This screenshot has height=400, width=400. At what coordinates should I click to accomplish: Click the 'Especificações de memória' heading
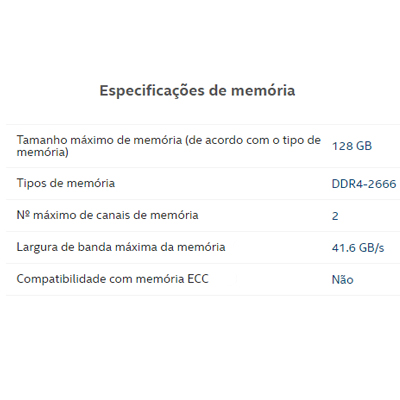tap(197, 91)
